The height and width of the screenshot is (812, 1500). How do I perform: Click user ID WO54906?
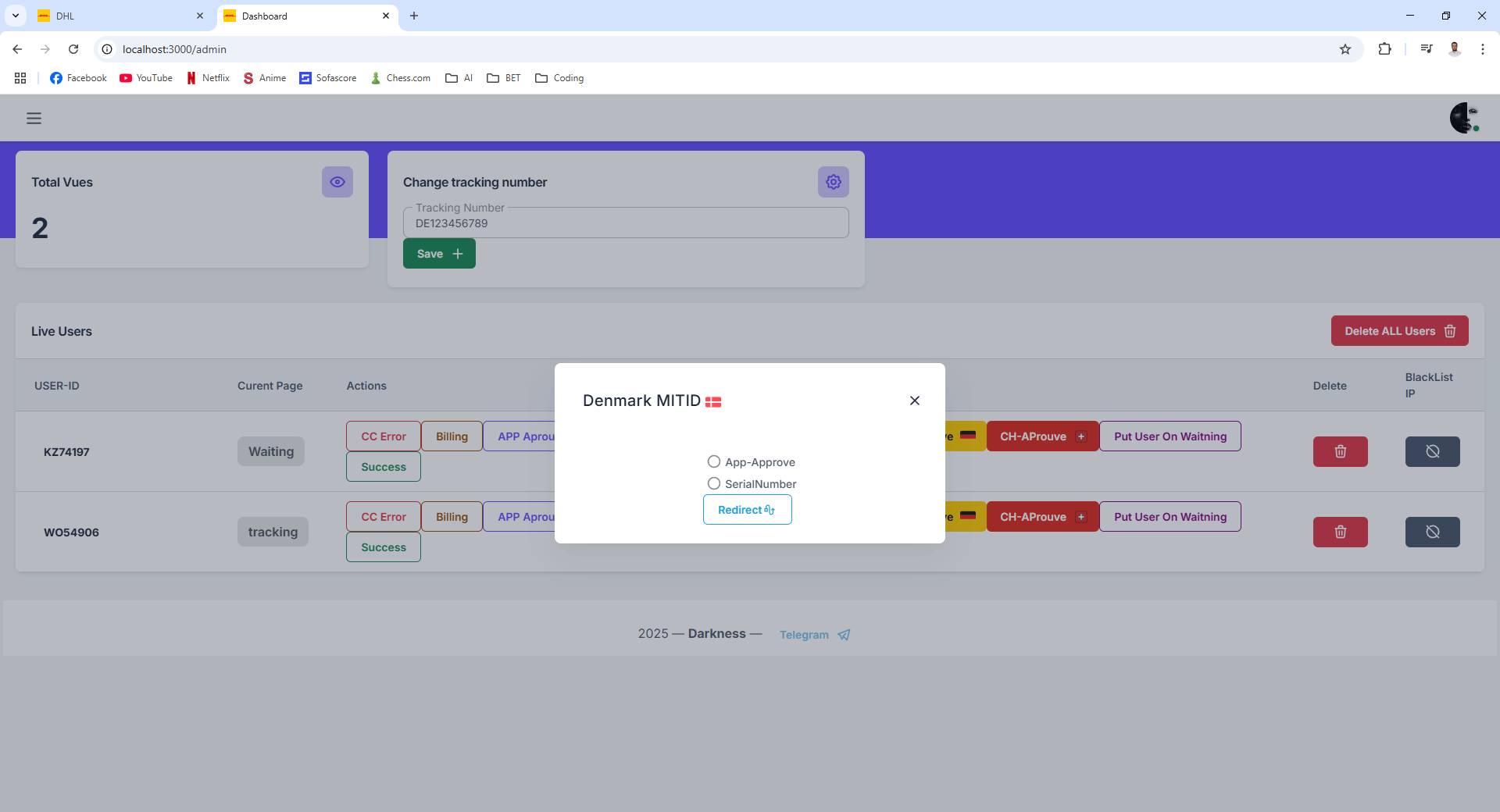[71, 532]
